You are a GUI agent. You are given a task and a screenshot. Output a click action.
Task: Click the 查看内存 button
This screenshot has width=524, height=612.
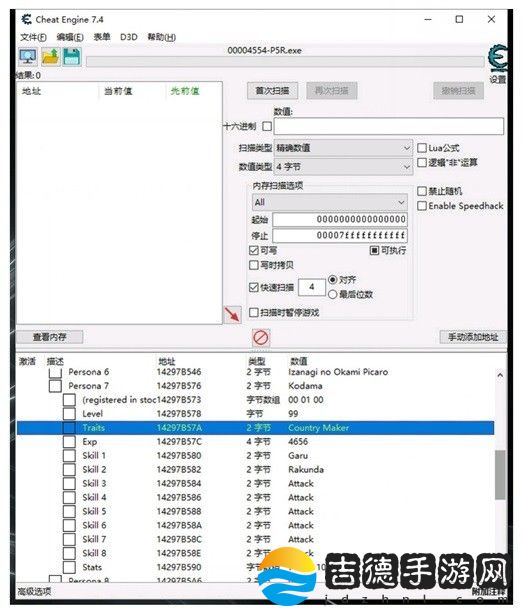click(x=50, y=337)
